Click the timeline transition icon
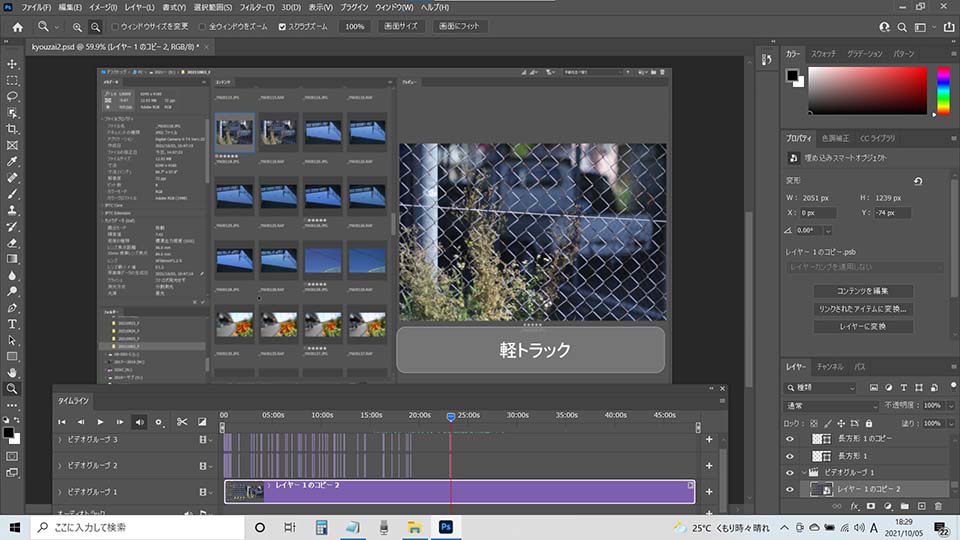960x540 pixels. coord(202,422)
